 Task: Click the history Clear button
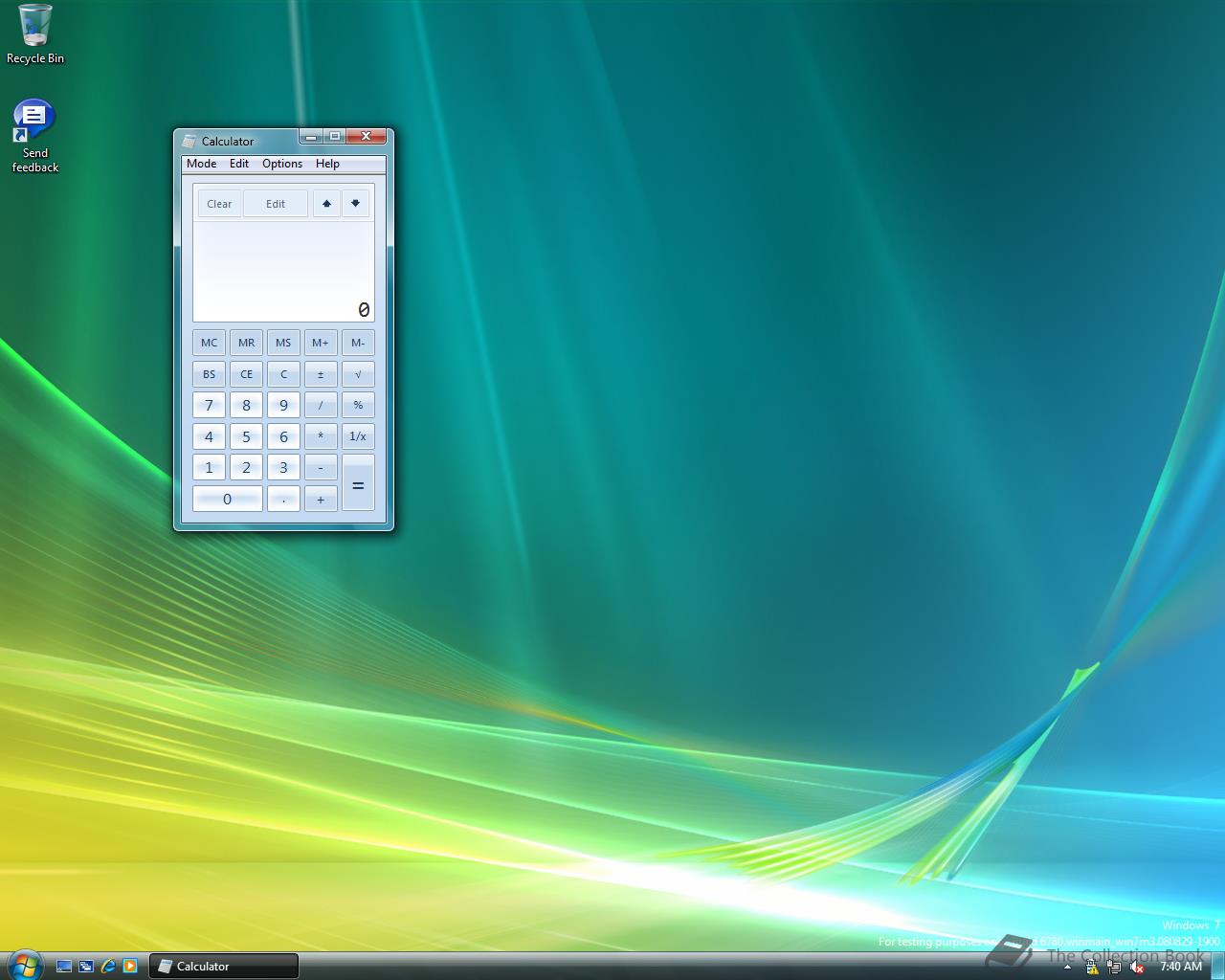(219, 204)
